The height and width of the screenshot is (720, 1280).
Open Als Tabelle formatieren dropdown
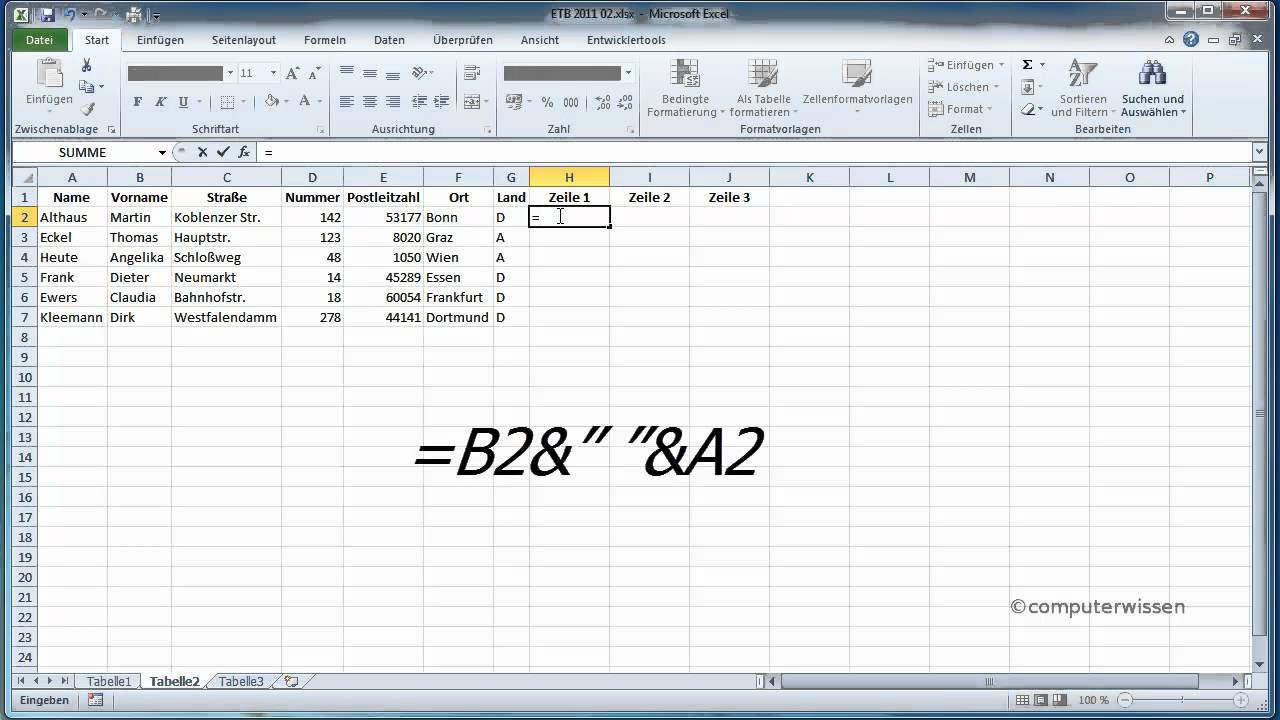[x=763, y=88]
